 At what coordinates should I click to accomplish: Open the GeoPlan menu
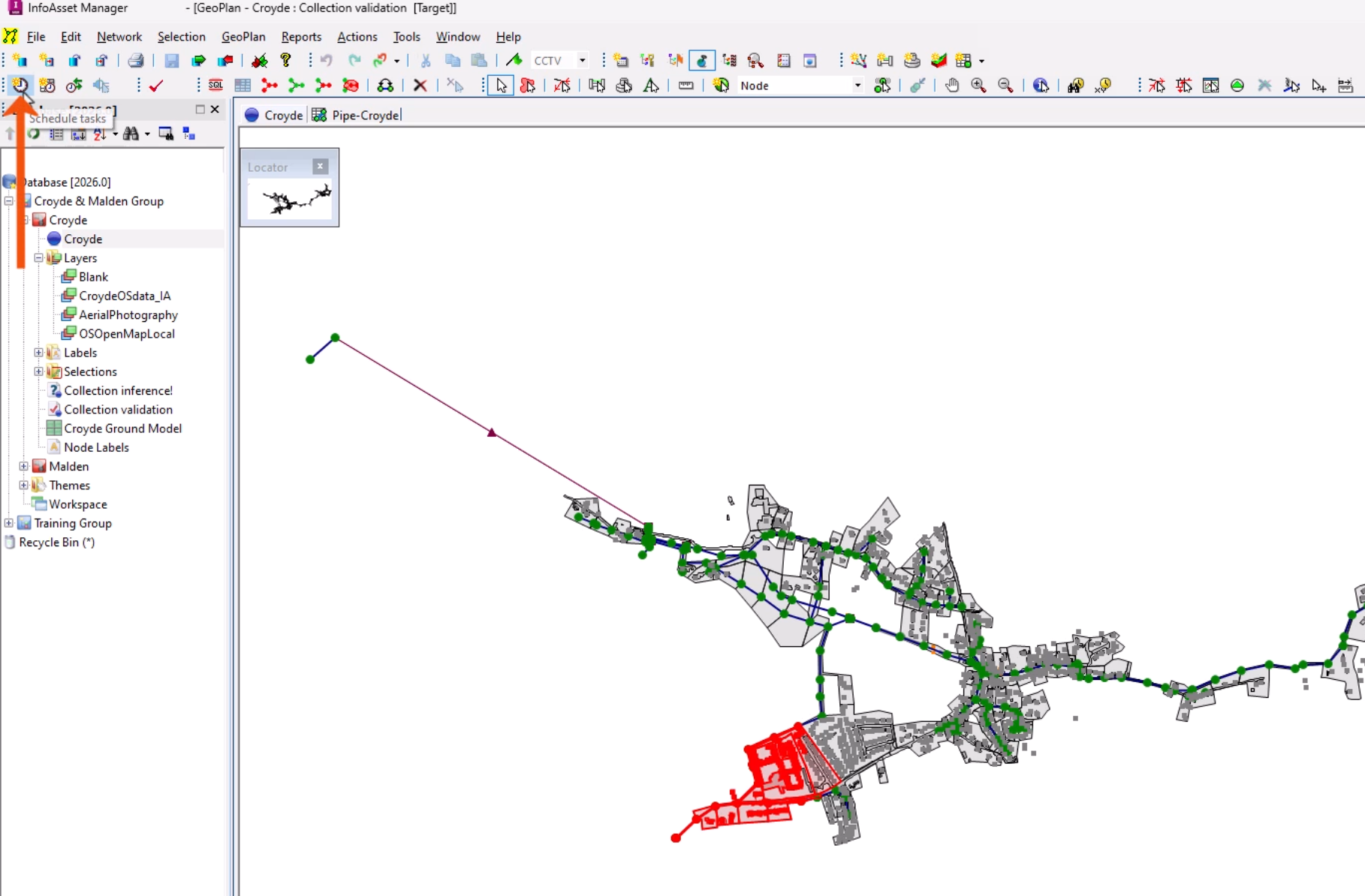click(243, 37)
